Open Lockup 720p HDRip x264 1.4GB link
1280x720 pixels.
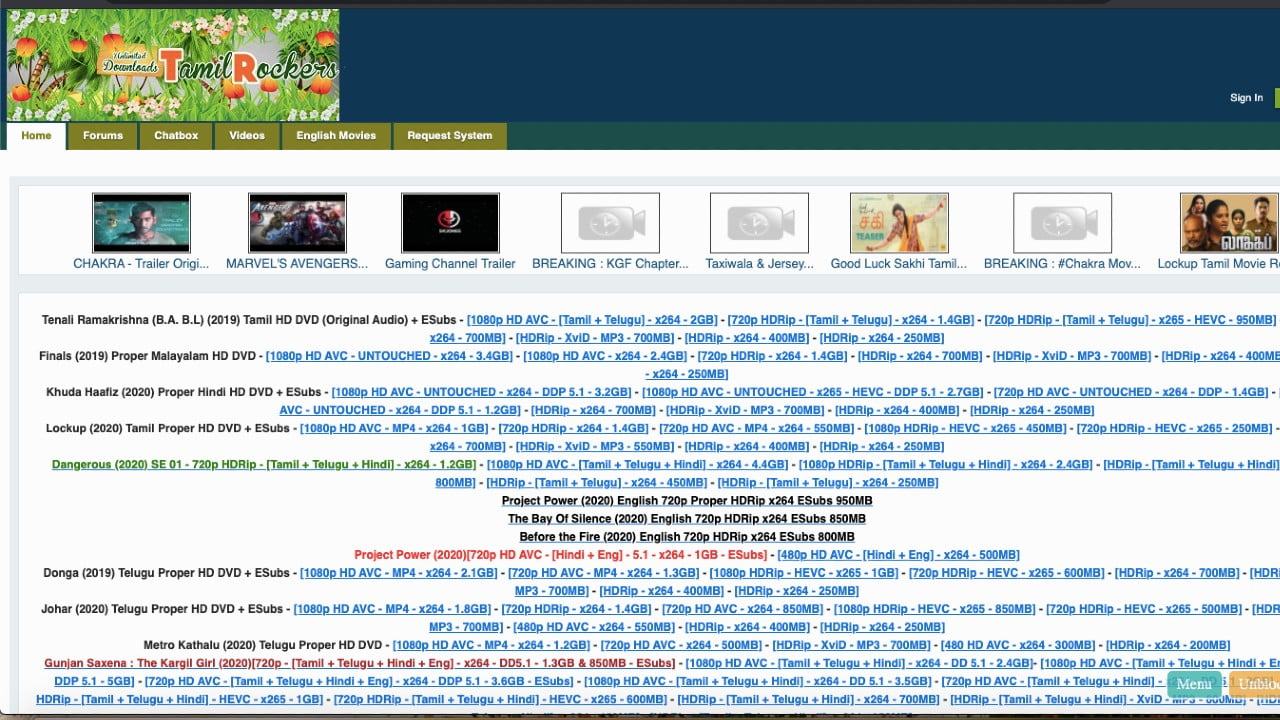tap(574, 428)
